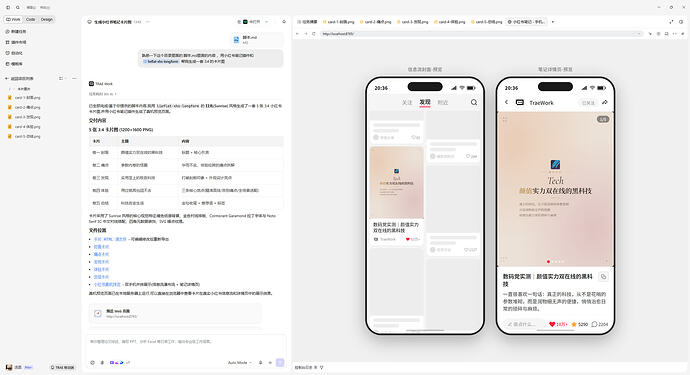The image size is (690, 375).
Task: Click the microphone icon in chat input
Action: coord(261,363)
